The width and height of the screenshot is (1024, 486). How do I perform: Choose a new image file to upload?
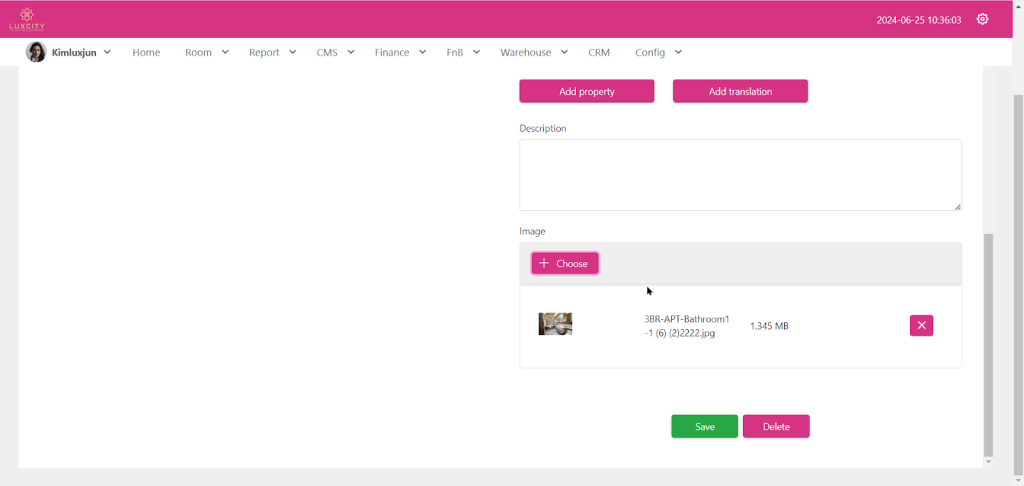[565, 263]
